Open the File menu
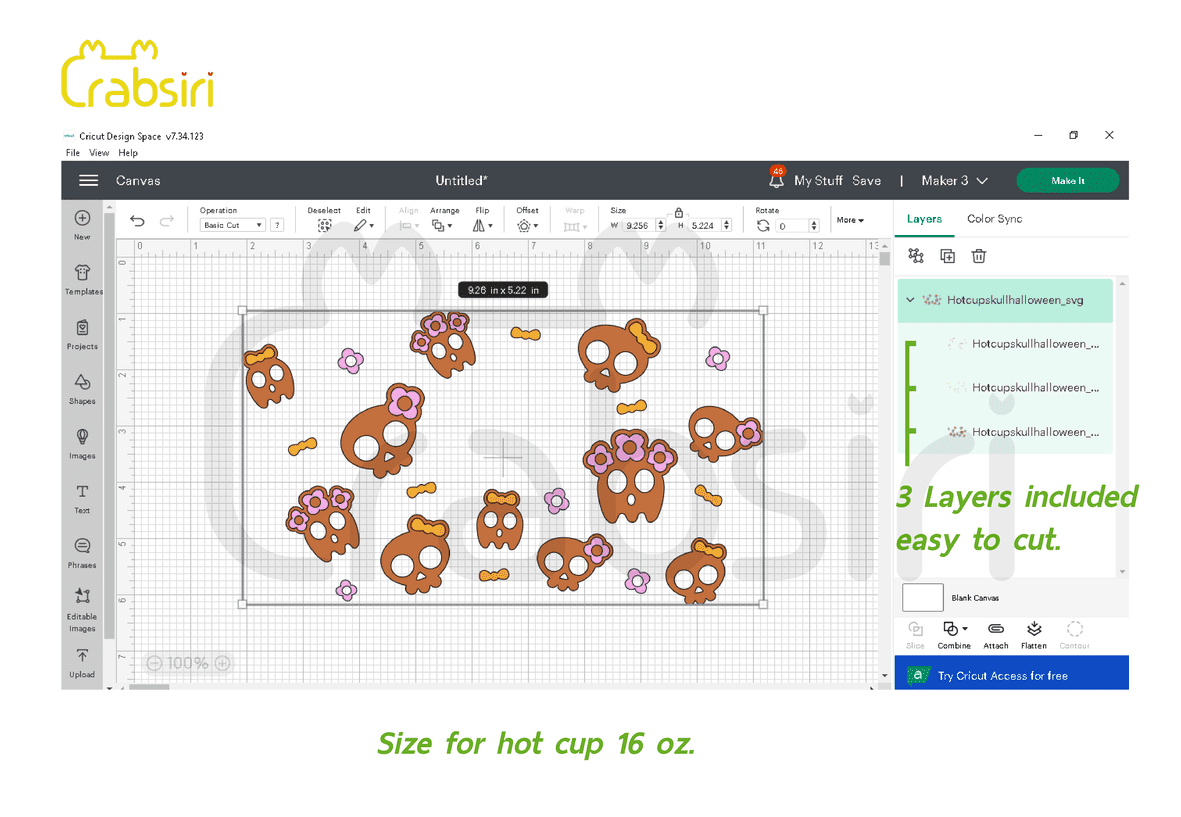The image size is (1181, 817). (x=72, y=153)
